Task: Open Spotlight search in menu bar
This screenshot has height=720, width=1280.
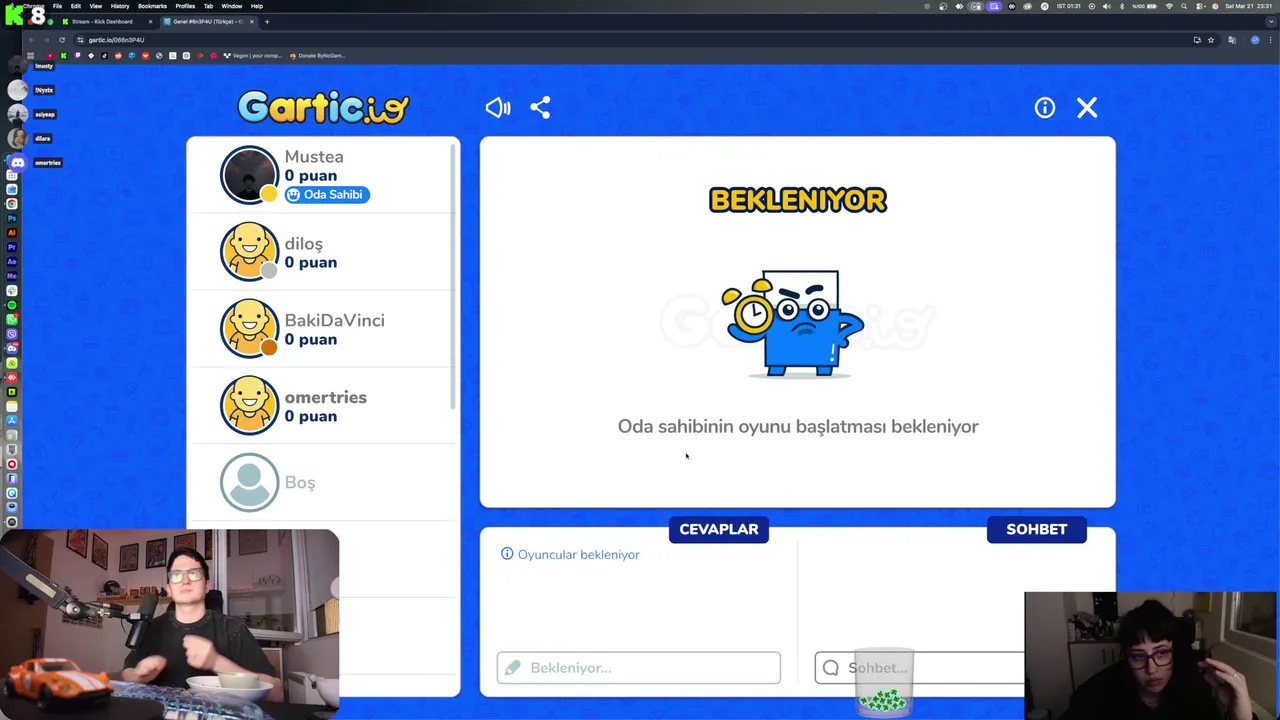Action: (1185, 6)
